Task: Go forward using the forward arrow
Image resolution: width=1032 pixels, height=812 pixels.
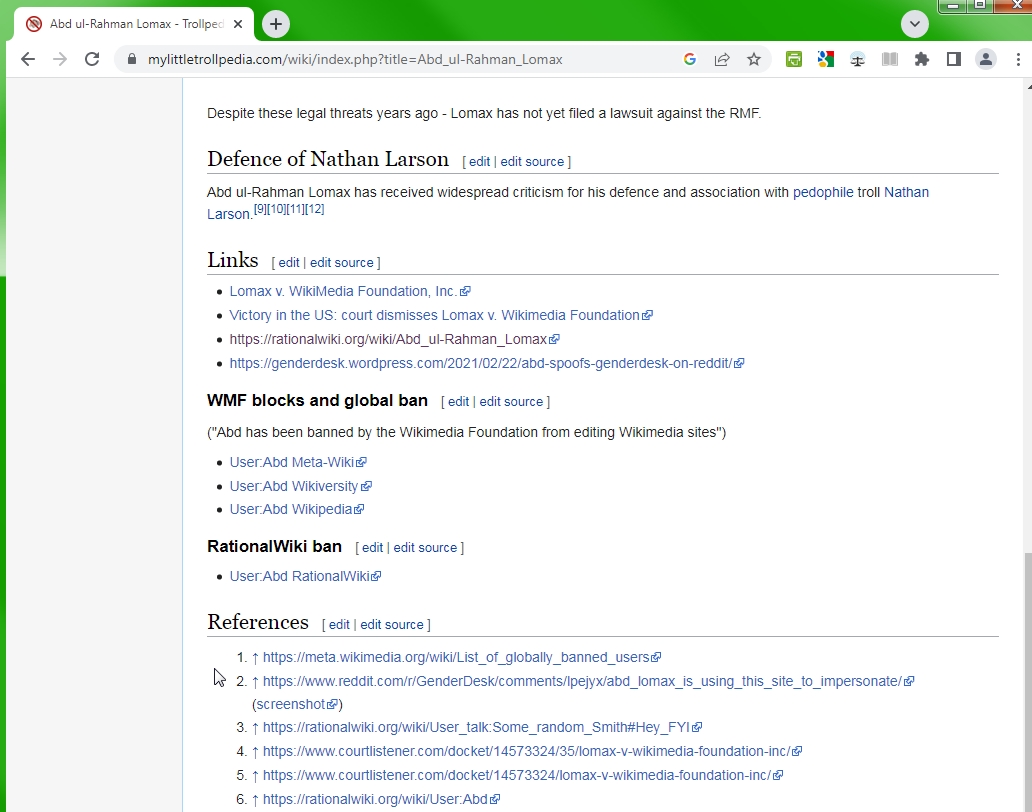Action: point(60,59)
